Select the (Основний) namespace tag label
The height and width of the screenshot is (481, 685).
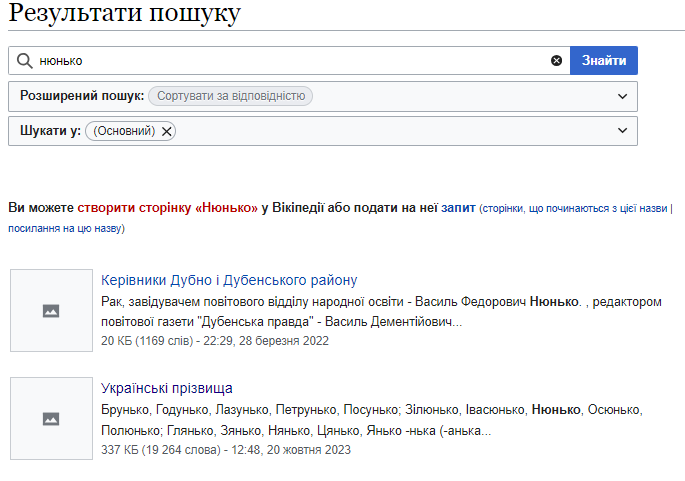124,131
